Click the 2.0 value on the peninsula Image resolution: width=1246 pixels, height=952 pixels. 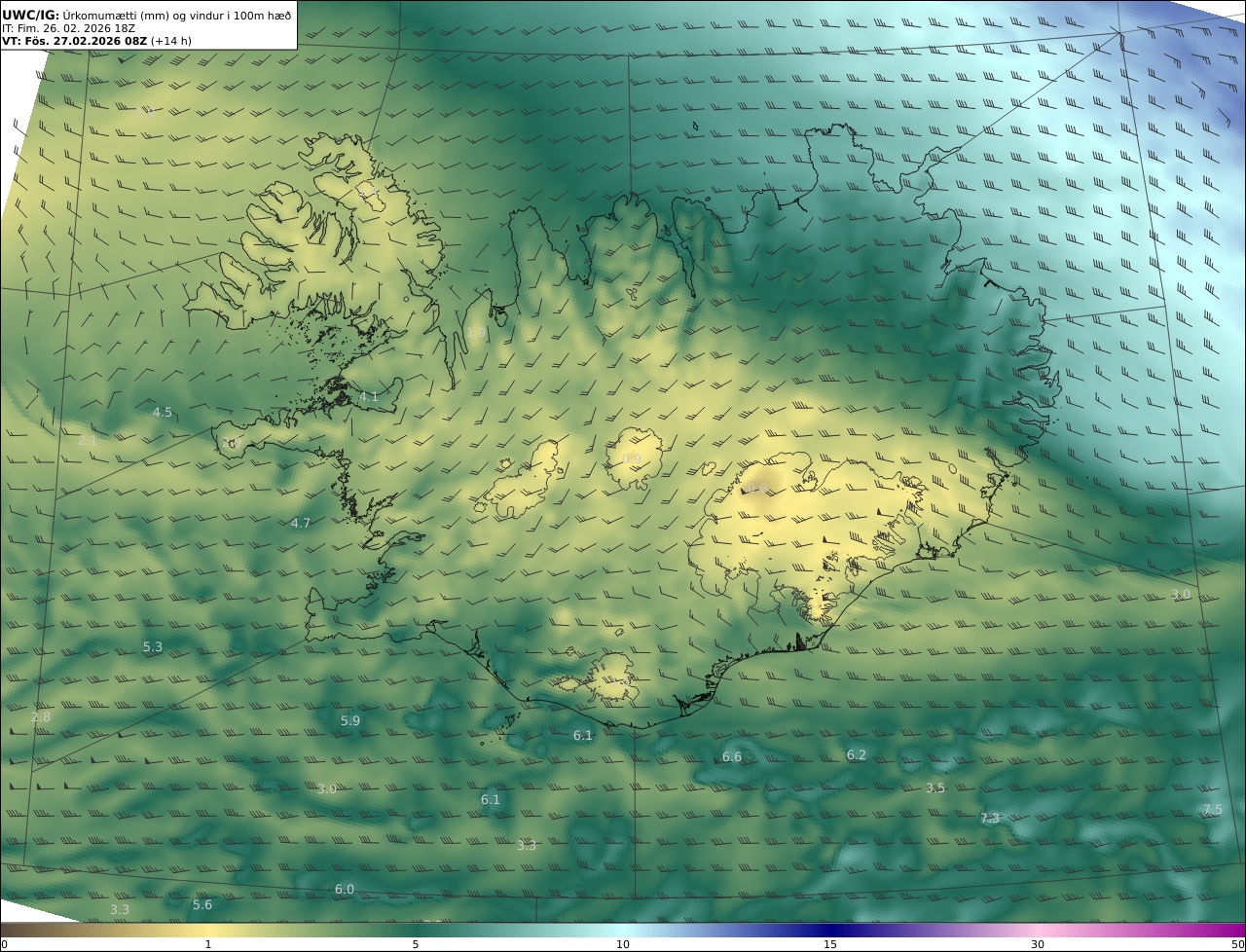[x=230, y=444]
